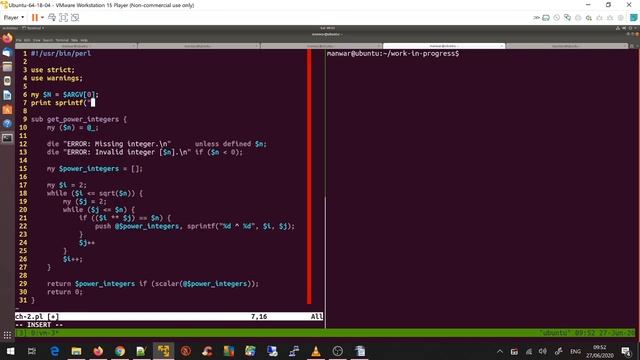This screenshot has width=640, height=360.
Task: Click 'return 0;' on line 30
Action: [64, 292]
